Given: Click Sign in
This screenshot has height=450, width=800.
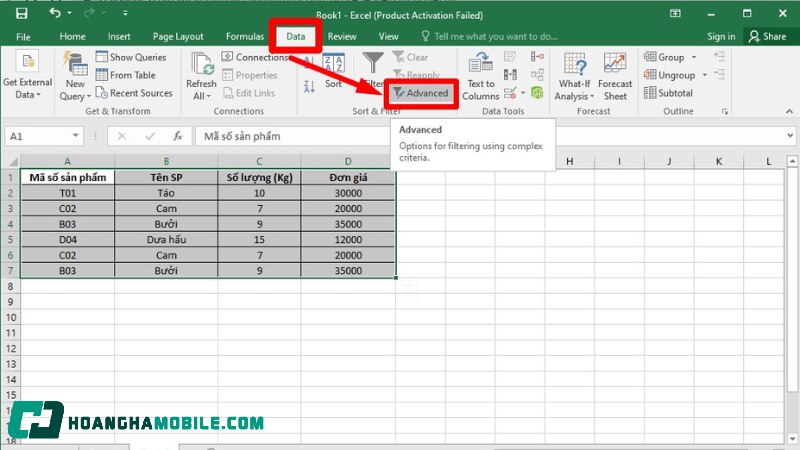Looking at the screenshot, I should 721,36.
